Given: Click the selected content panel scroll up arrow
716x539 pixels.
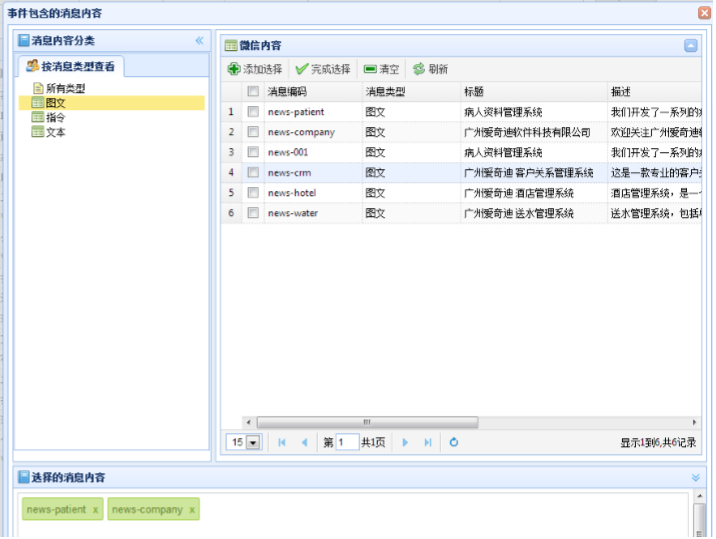Looking at the screenshot, I should 699,496.
